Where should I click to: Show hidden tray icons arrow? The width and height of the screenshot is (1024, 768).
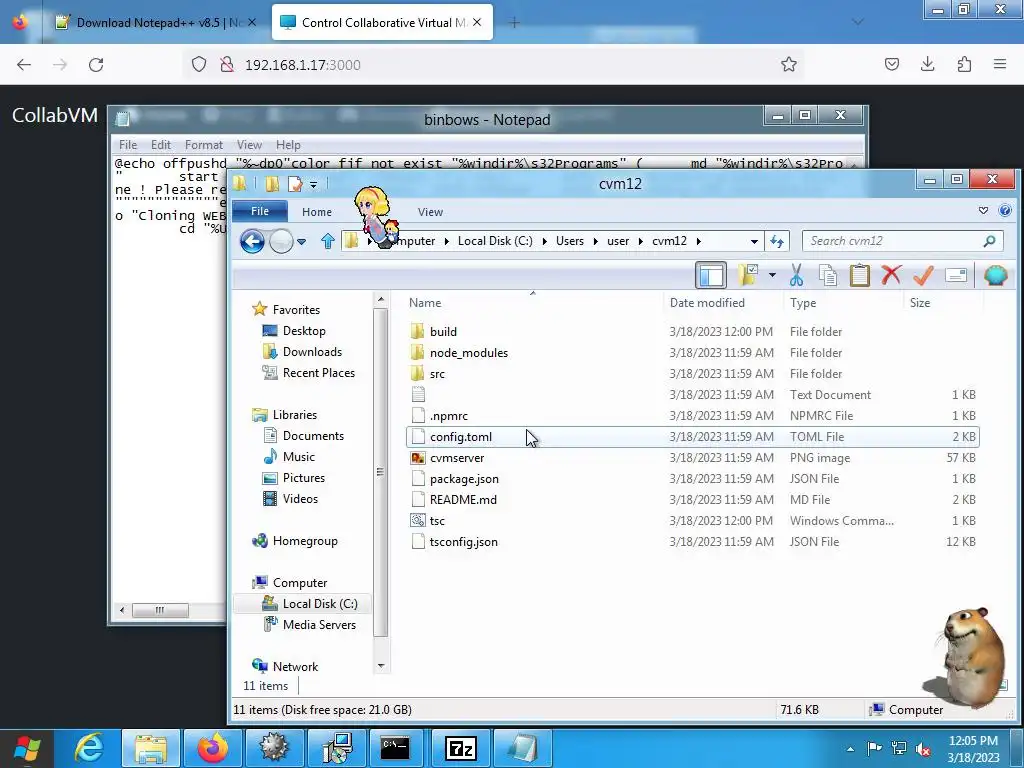[x=850, y=749]
